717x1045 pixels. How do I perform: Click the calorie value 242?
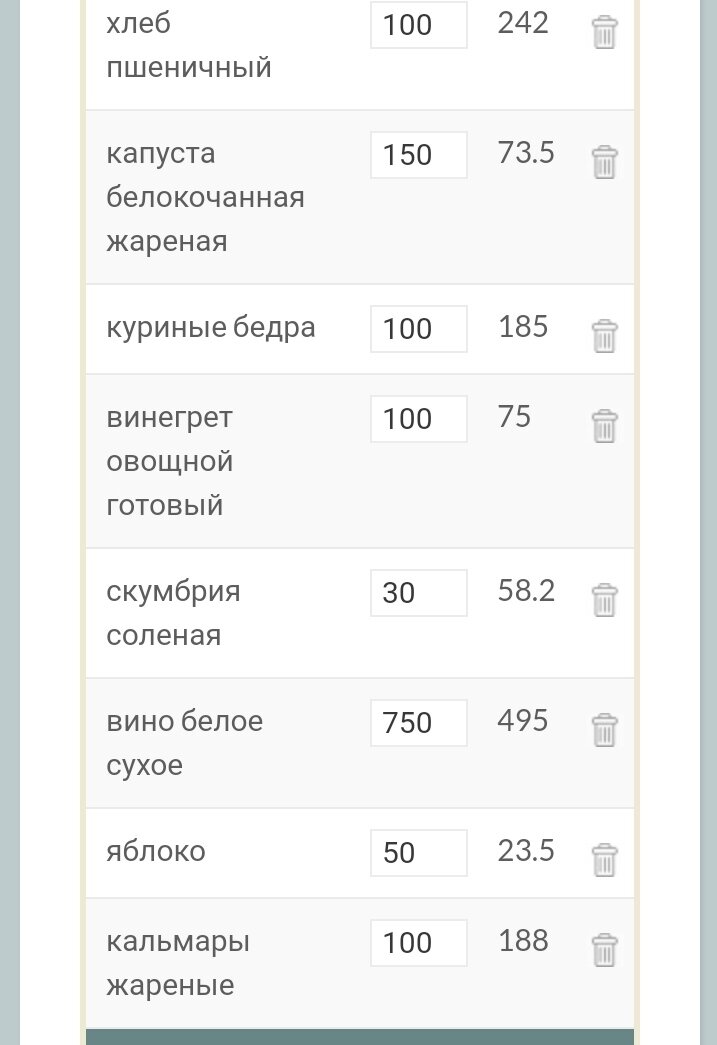(524, 22)
